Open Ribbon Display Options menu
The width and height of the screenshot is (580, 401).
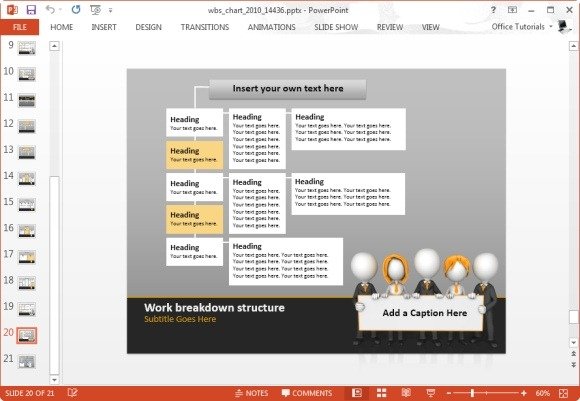click(x=512, y=10)
